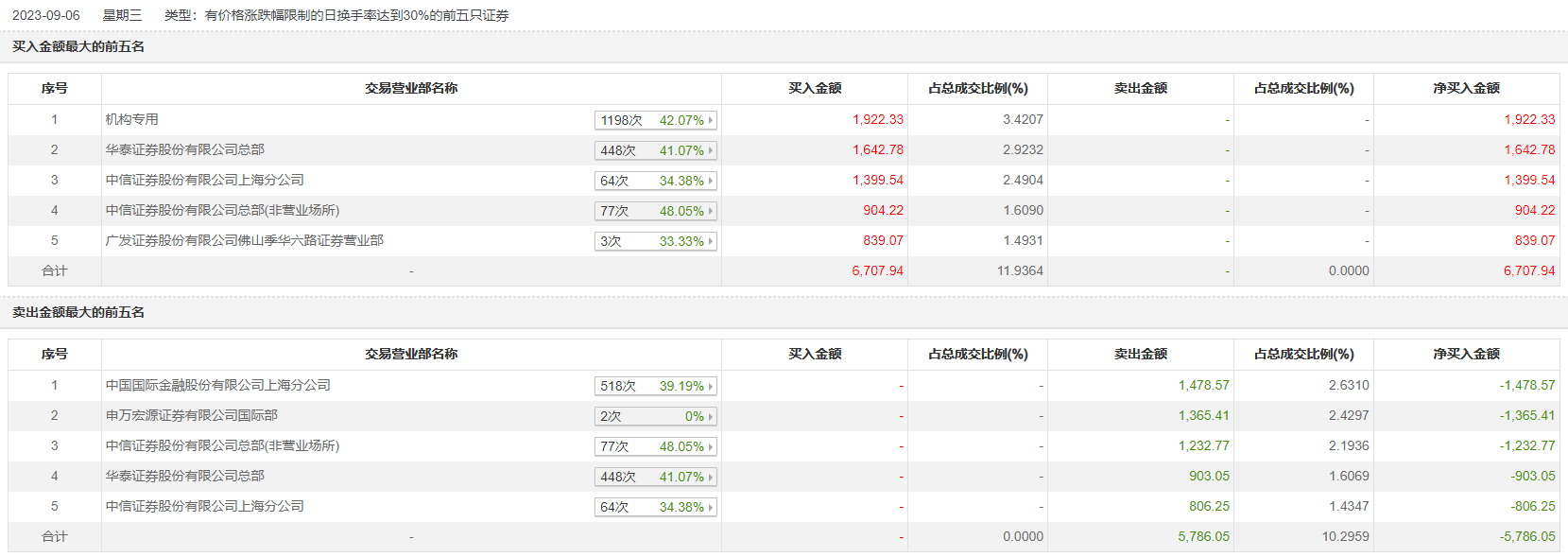Select sell amount 1,478.57 in 卖出金额 column

tap(1204, 385)
